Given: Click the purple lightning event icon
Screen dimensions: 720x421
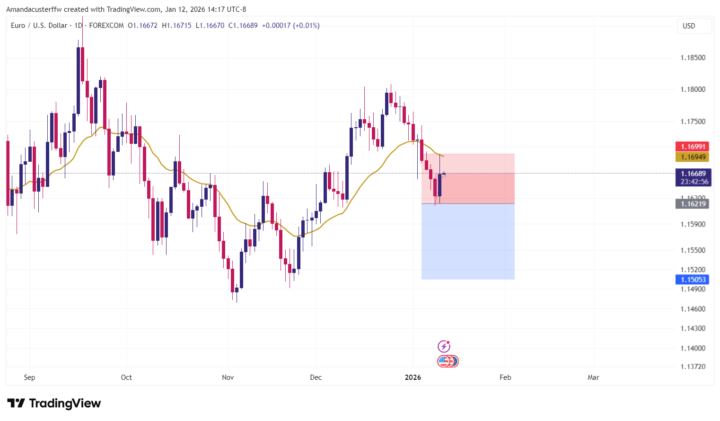Looking at the screenshot, I should click(x=444, y=345).
